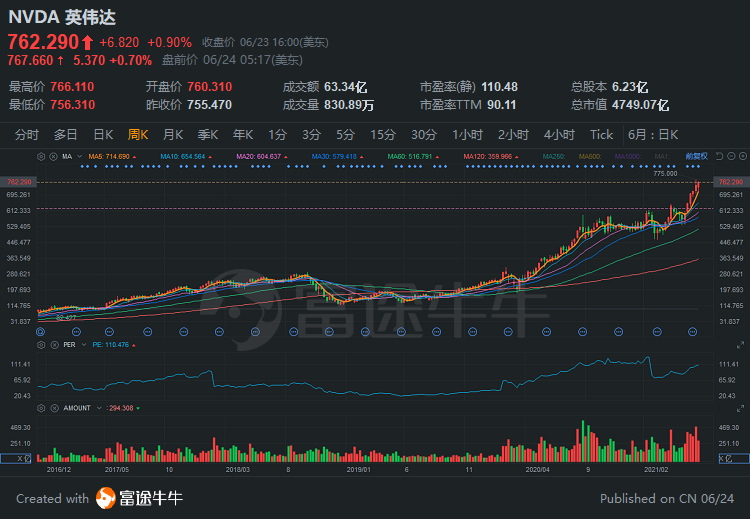The width and height of the screenshot is (750, 519).
Task: Click the current price 762.290
Action: click(43, 42)
